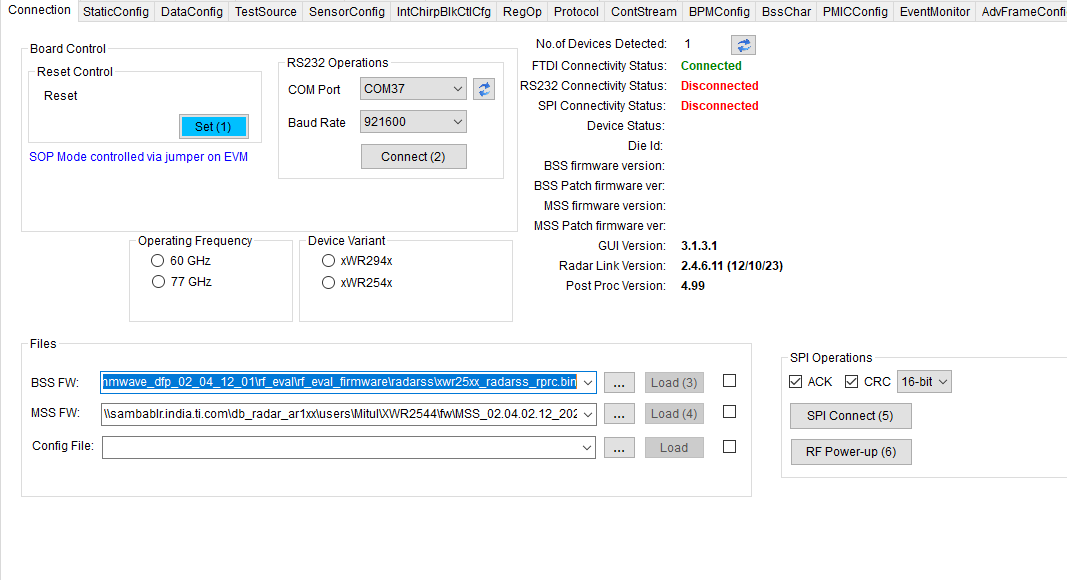Click the RF Power-up (6) button
Screen dimensions: 1067x580
[851, 452]
